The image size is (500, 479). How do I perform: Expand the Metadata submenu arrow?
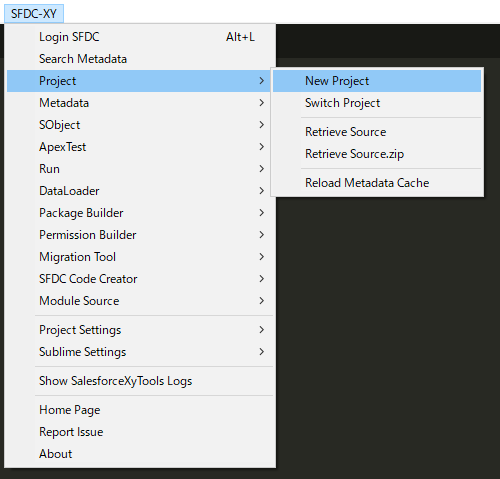(x=262, y=103)
